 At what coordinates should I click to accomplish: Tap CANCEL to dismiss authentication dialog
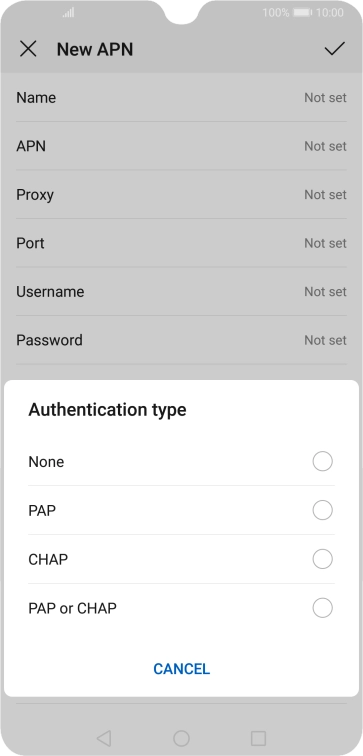[x=181, y=669]
